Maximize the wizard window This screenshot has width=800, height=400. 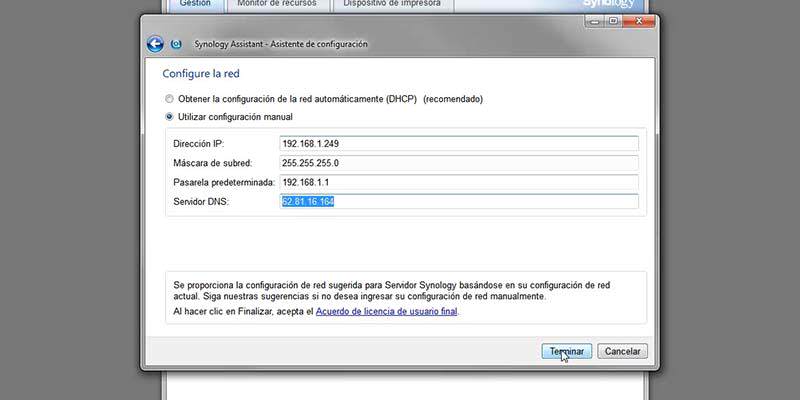click(x=613, y=21)
